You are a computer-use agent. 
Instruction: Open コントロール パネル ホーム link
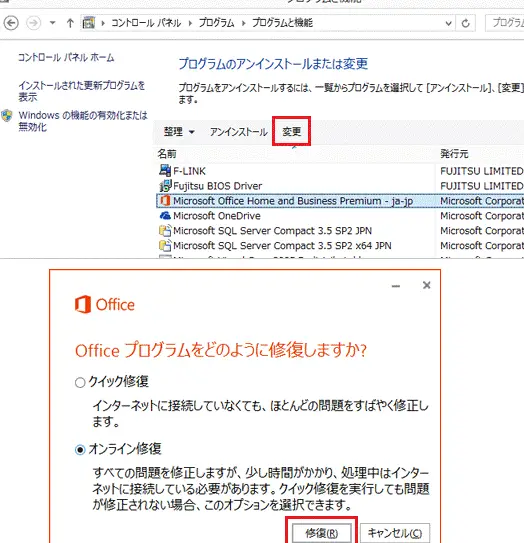point(66,57)
